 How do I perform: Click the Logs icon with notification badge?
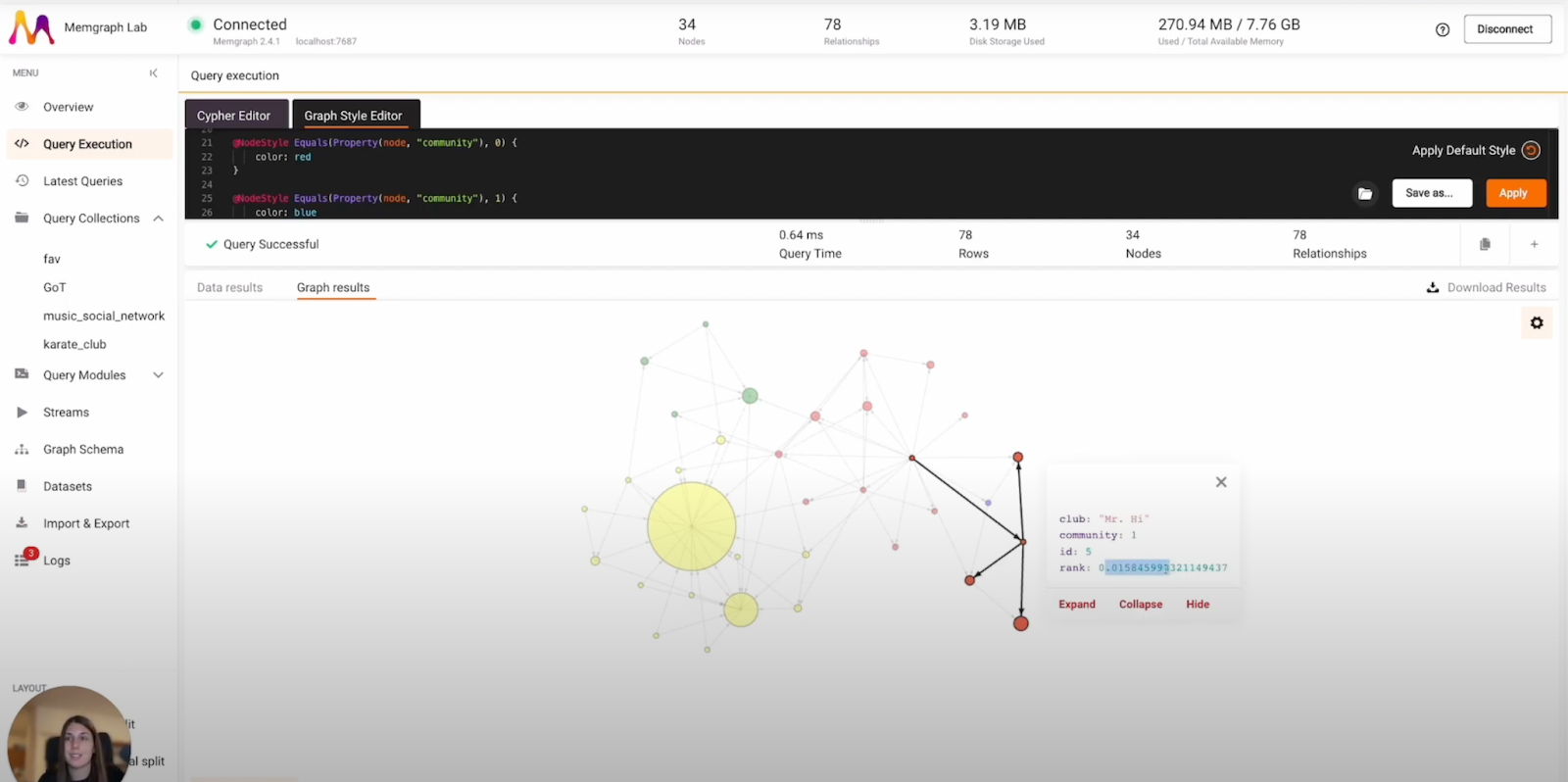coord(24,558)
